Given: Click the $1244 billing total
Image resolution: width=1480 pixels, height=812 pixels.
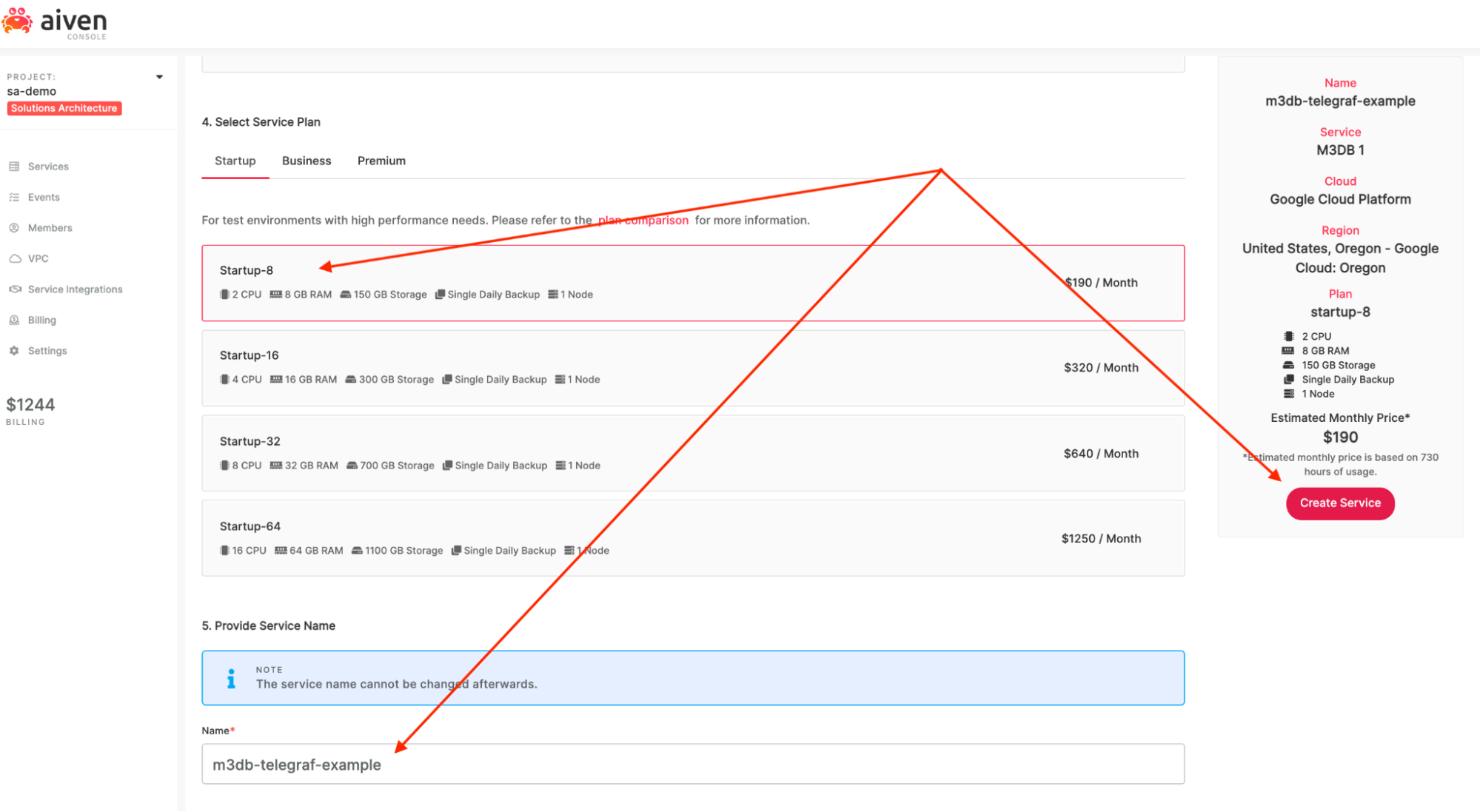Looking at the screenshot, I should tap(30, 405).
